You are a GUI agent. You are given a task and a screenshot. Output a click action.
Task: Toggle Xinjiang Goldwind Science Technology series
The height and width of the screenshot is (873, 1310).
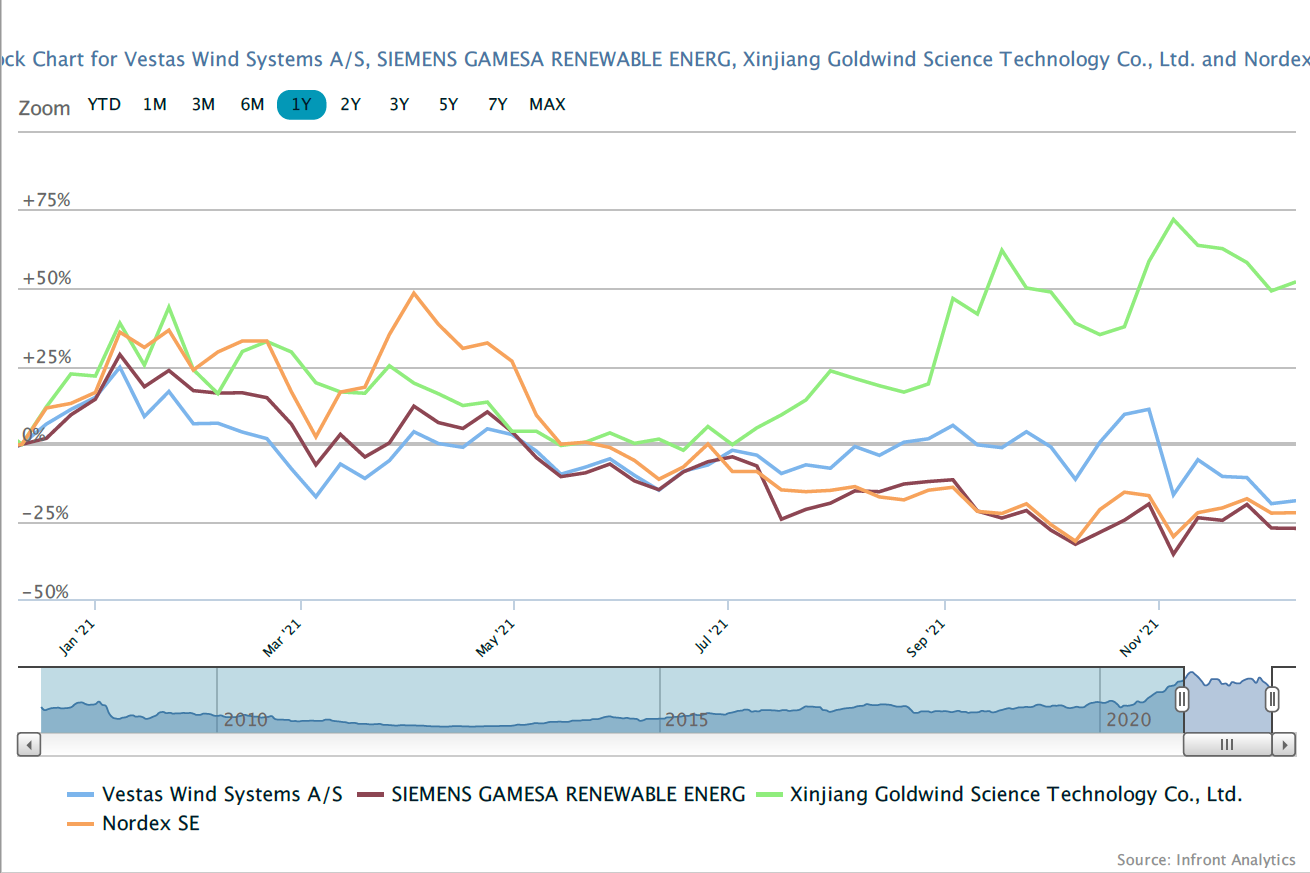pos(1000,795)
